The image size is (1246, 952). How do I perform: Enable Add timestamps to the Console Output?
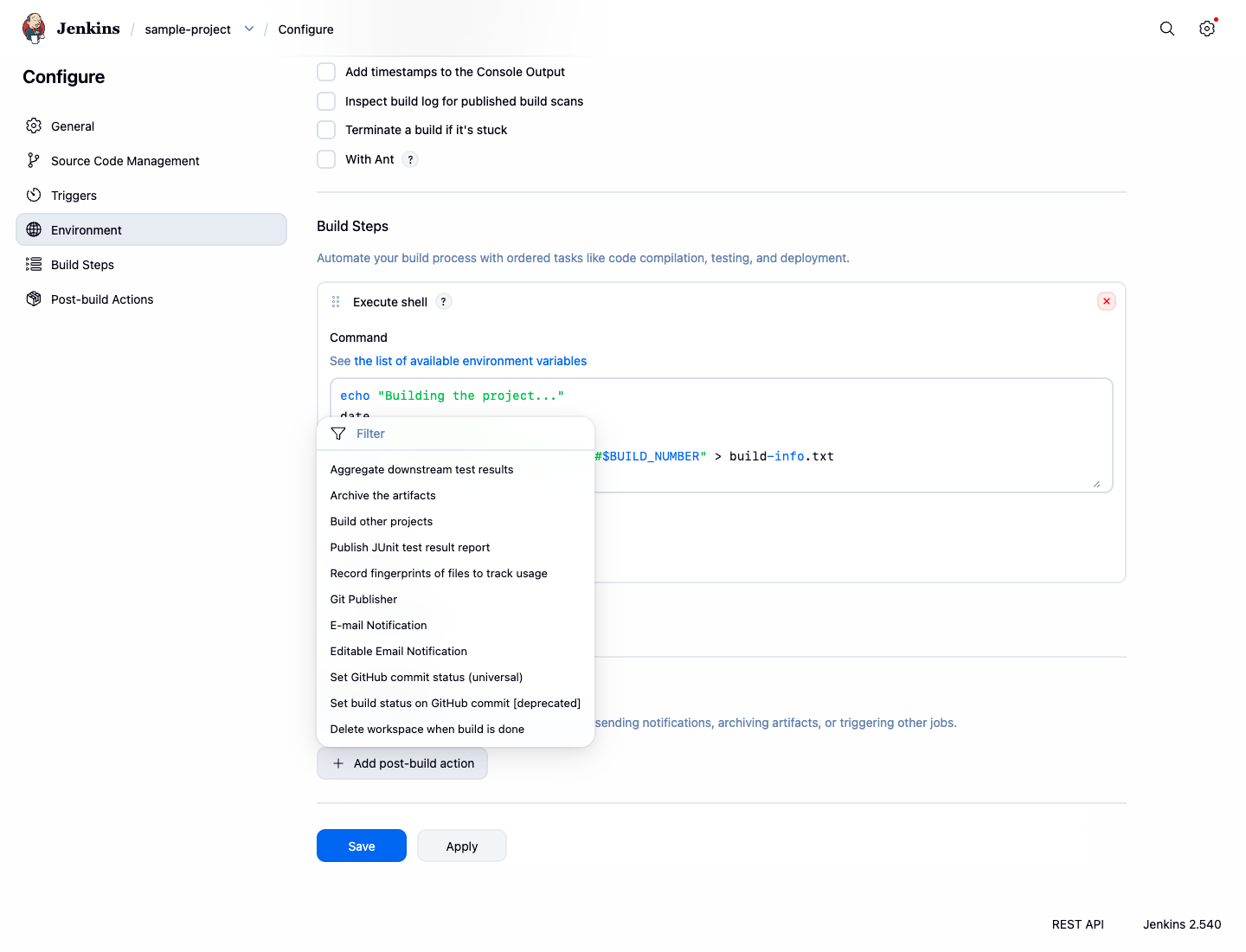326,72
